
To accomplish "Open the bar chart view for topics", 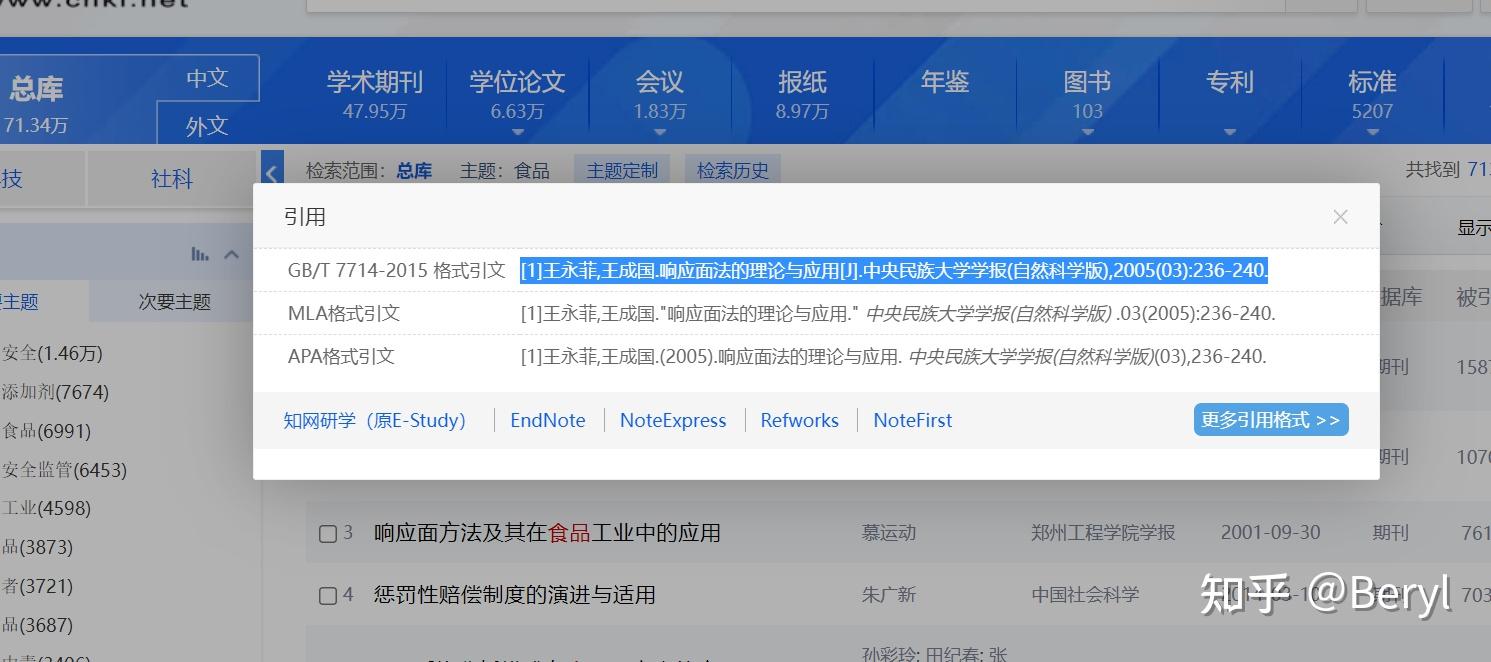I will point(200,254).
